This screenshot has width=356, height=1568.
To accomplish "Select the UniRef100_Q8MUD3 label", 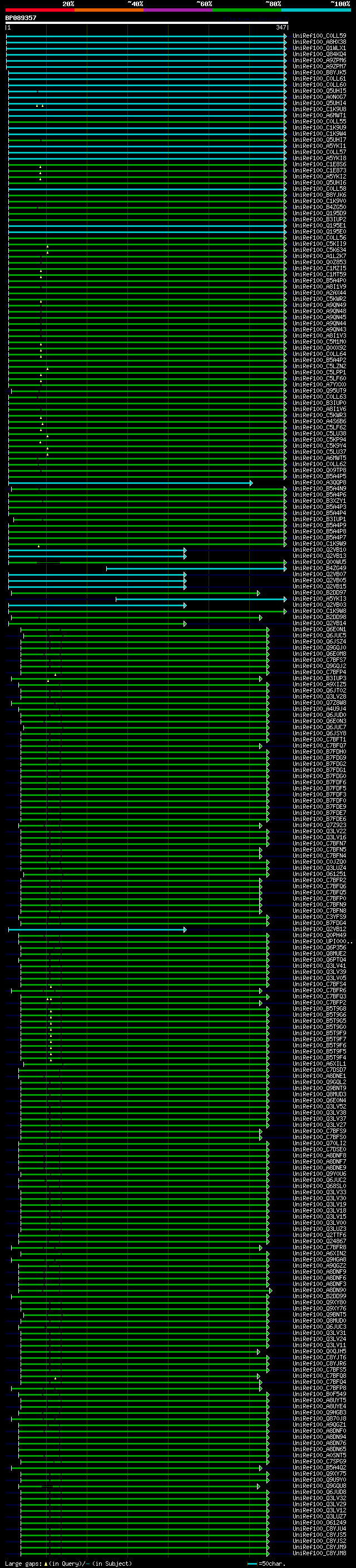I will (x=319, y=1095).
